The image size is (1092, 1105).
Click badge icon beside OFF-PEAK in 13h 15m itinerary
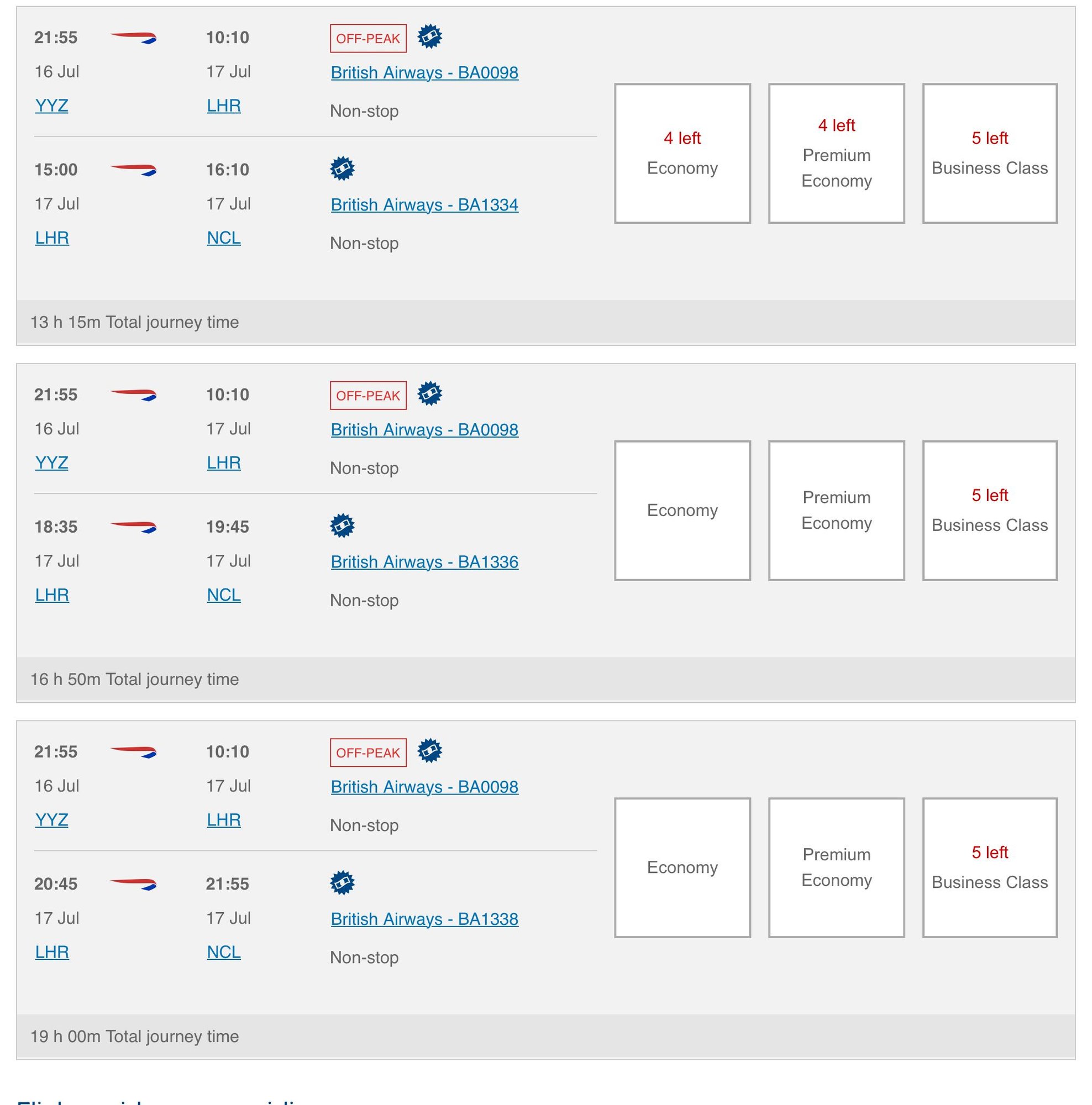(429, 36)
